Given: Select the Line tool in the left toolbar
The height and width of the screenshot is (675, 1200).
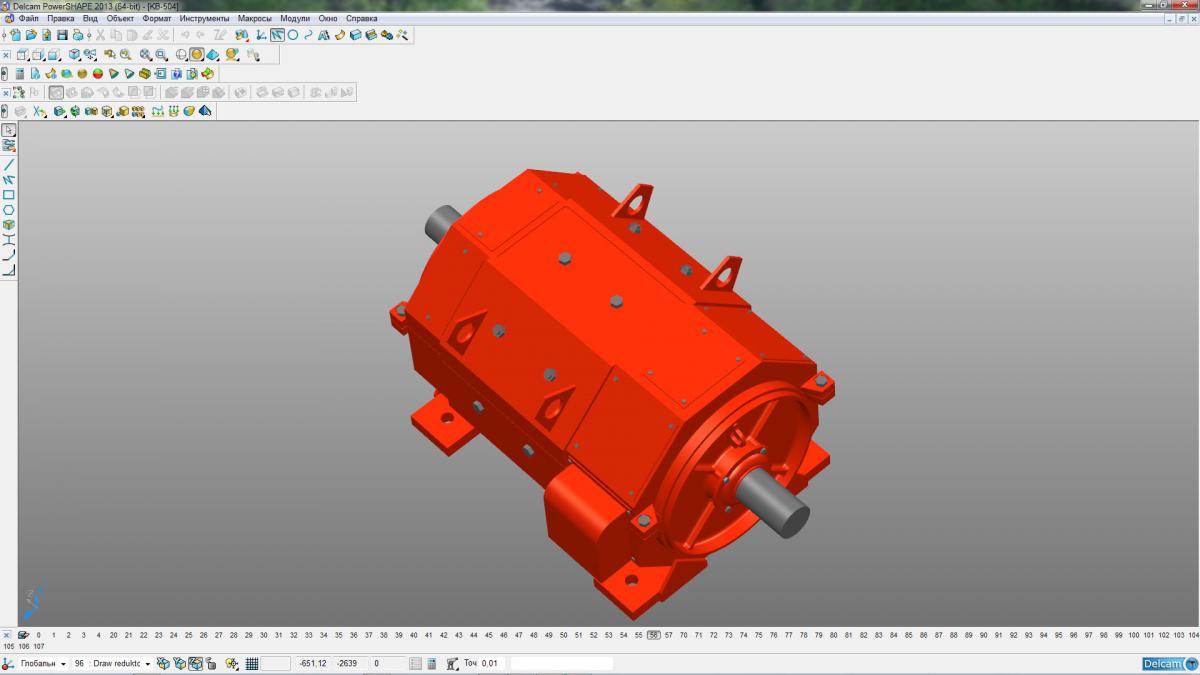Looking at the screenshot, I should pyautogui.click(x=9, y=165).
